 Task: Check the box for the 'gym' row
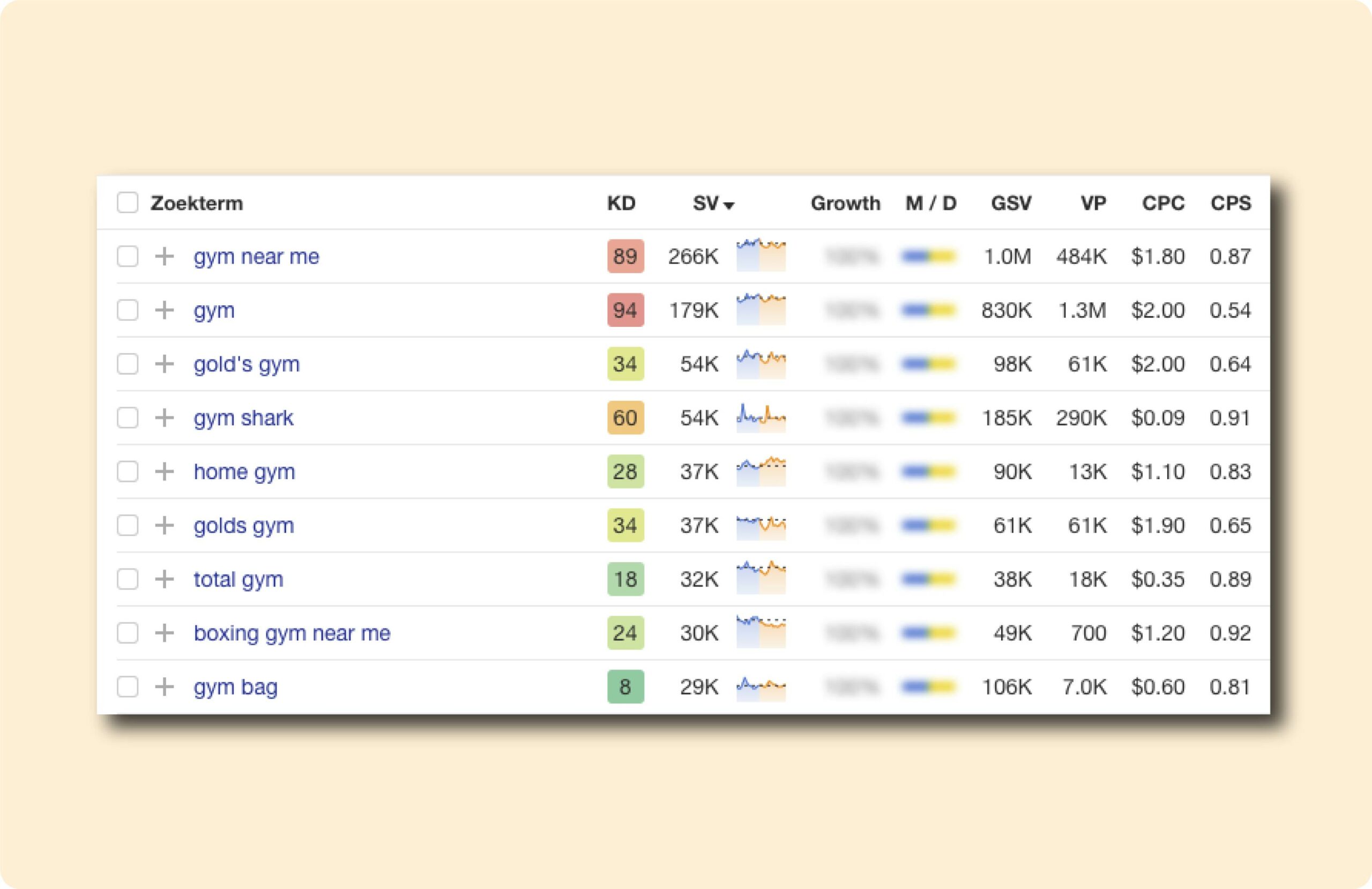tap(128, 310)
